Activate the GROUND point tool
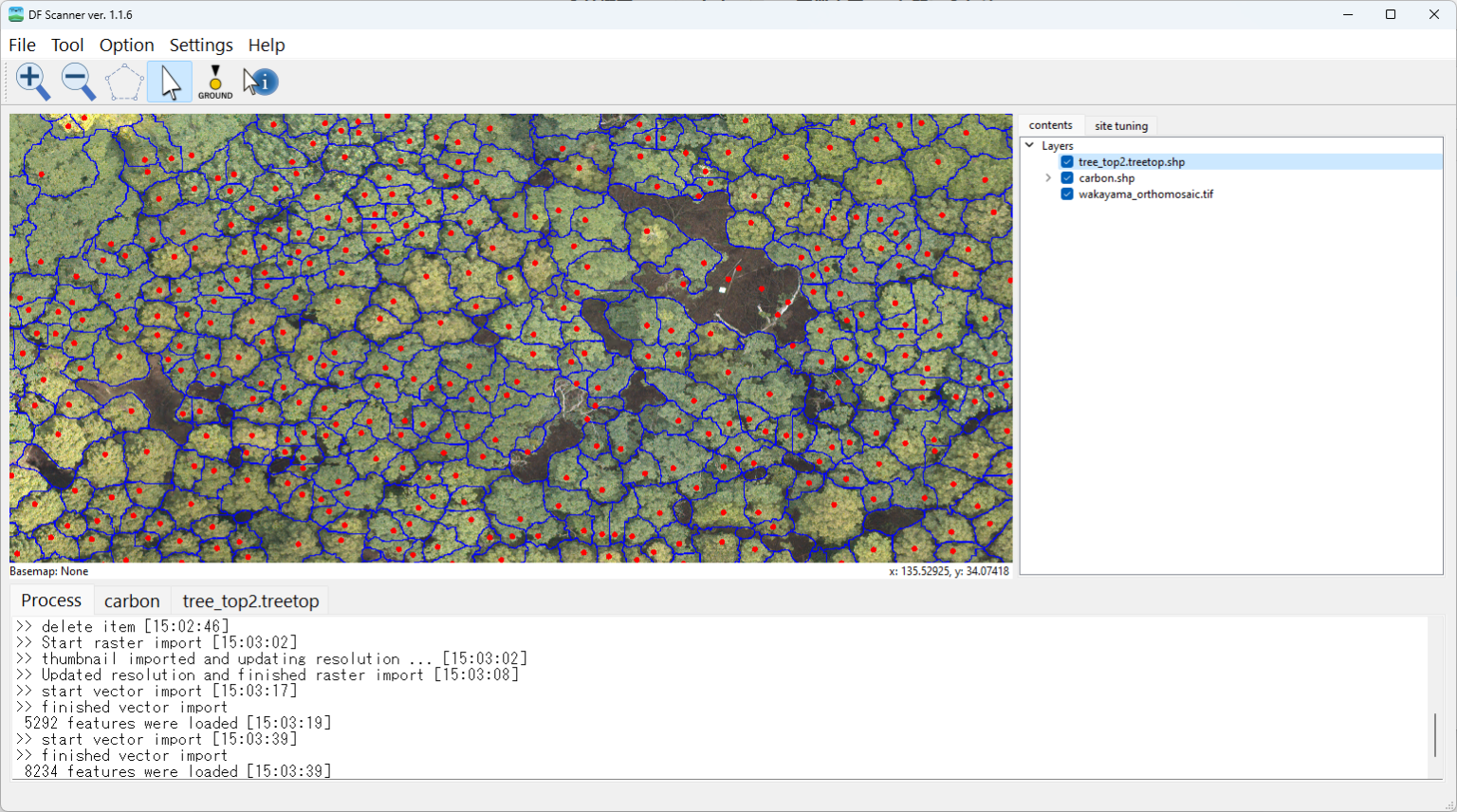Image resolution: width=1457 pixels, height=812 pixels. pyautogui.click(x=214, y=81)
